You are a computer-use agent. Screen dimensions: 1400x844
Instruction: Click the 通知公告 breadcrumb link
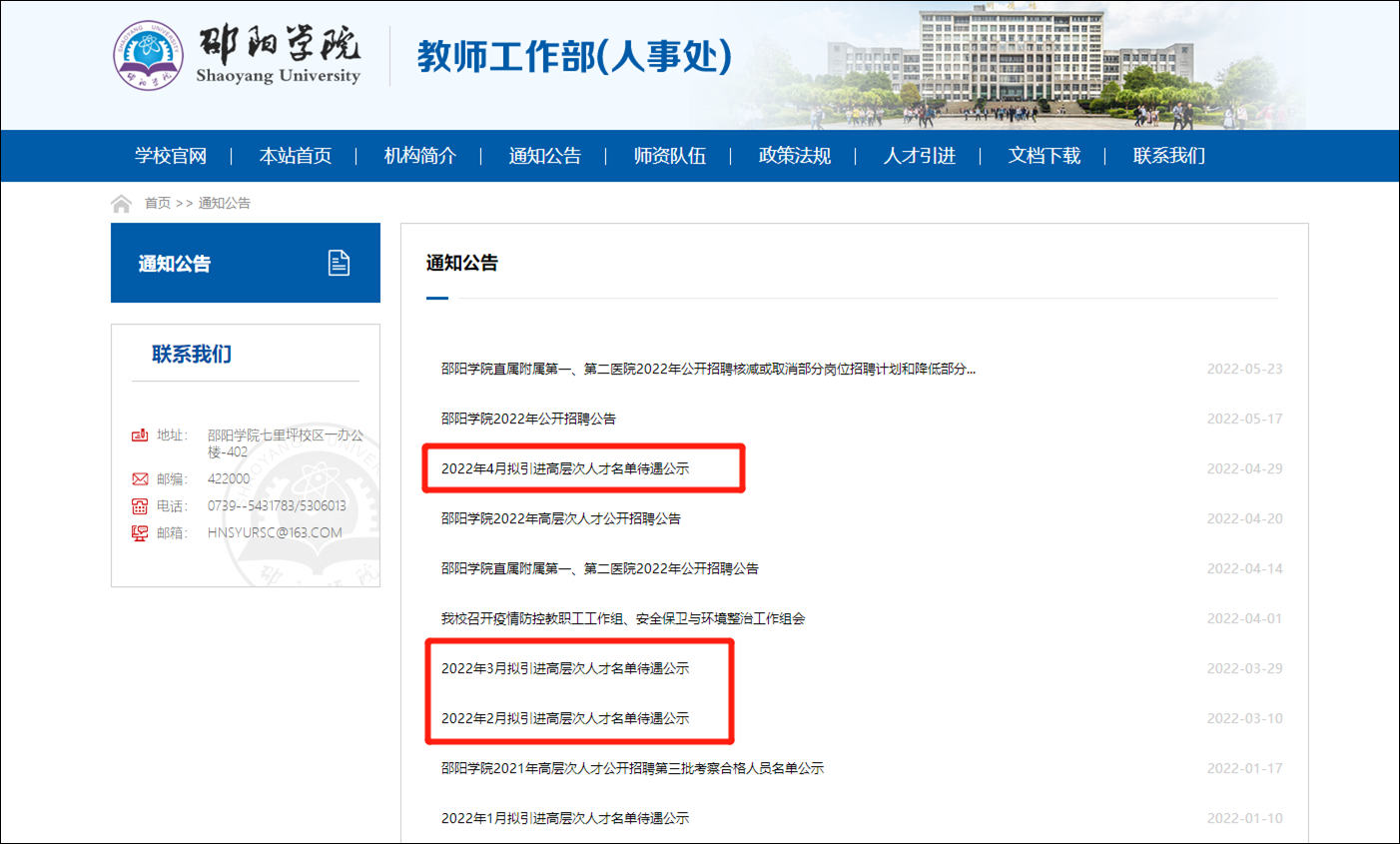click(225, 203)
